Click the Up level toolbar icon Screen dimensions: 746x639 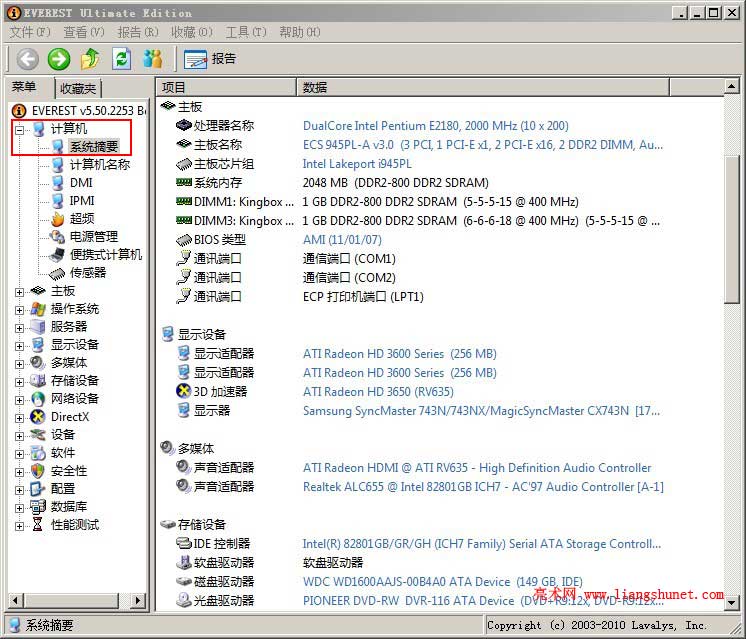point(90,59)
